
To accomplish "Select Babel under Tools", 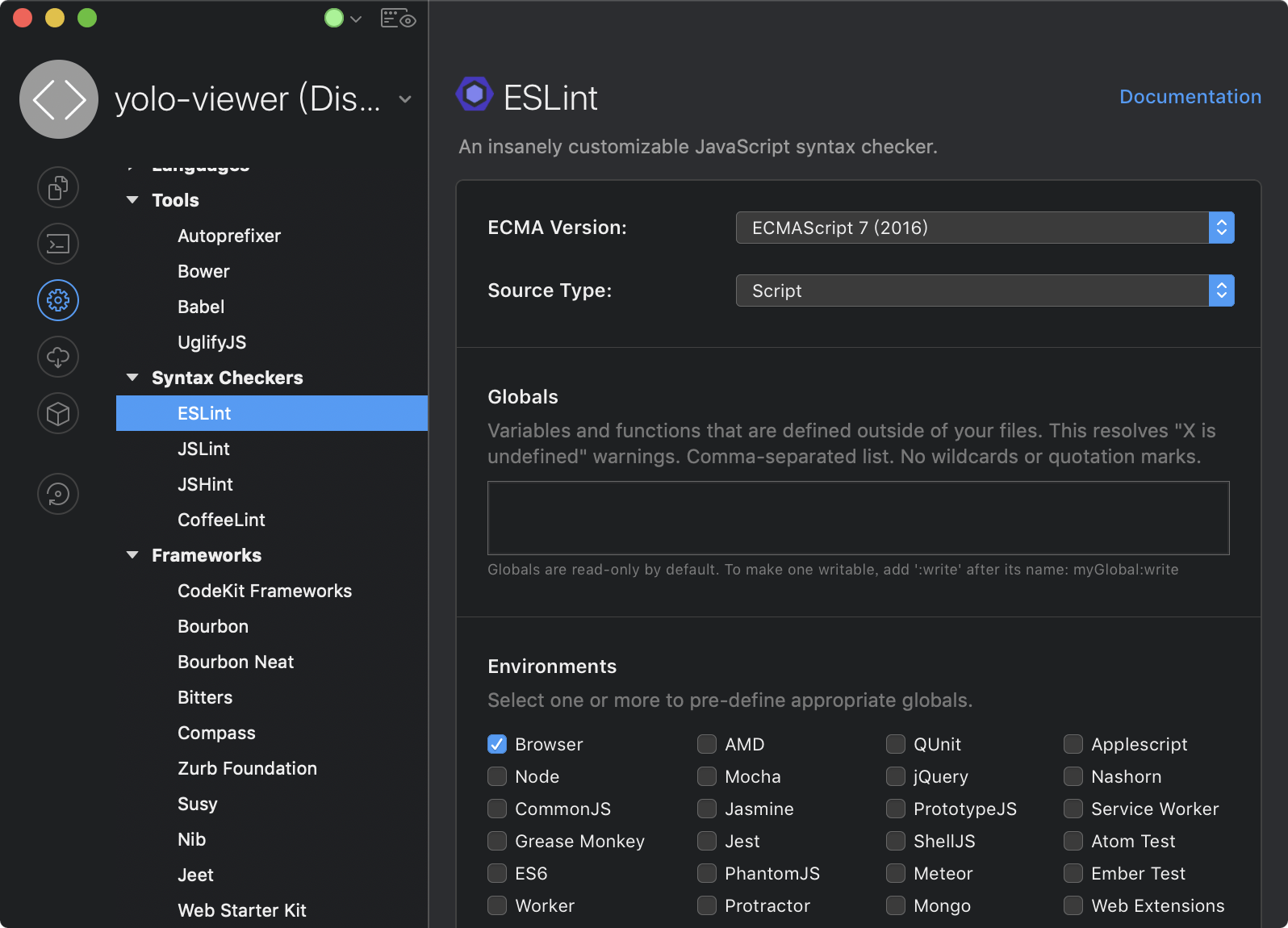I will pyautogui.click(x=201, y=307).
